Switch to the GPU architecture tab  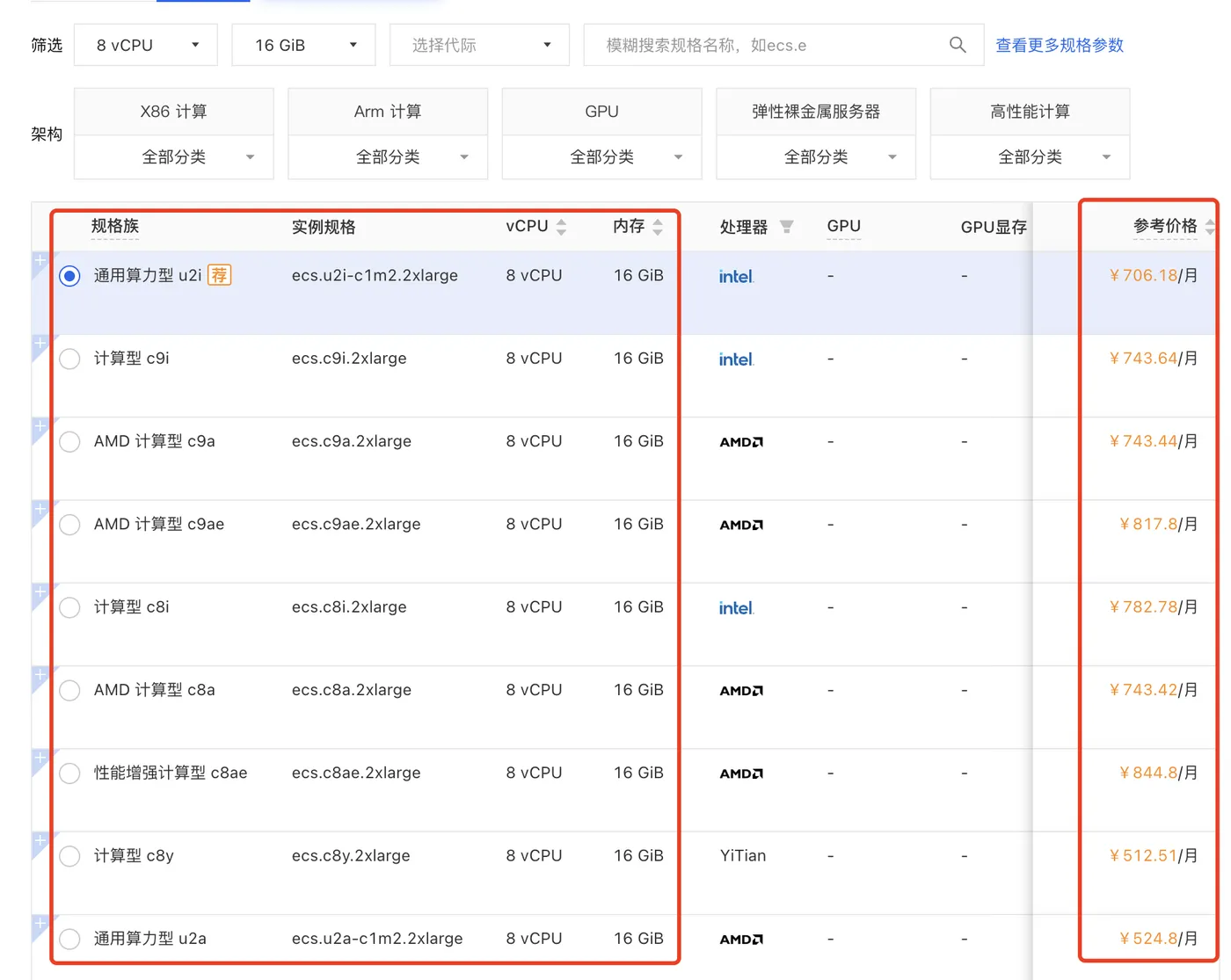coord(602,112)
